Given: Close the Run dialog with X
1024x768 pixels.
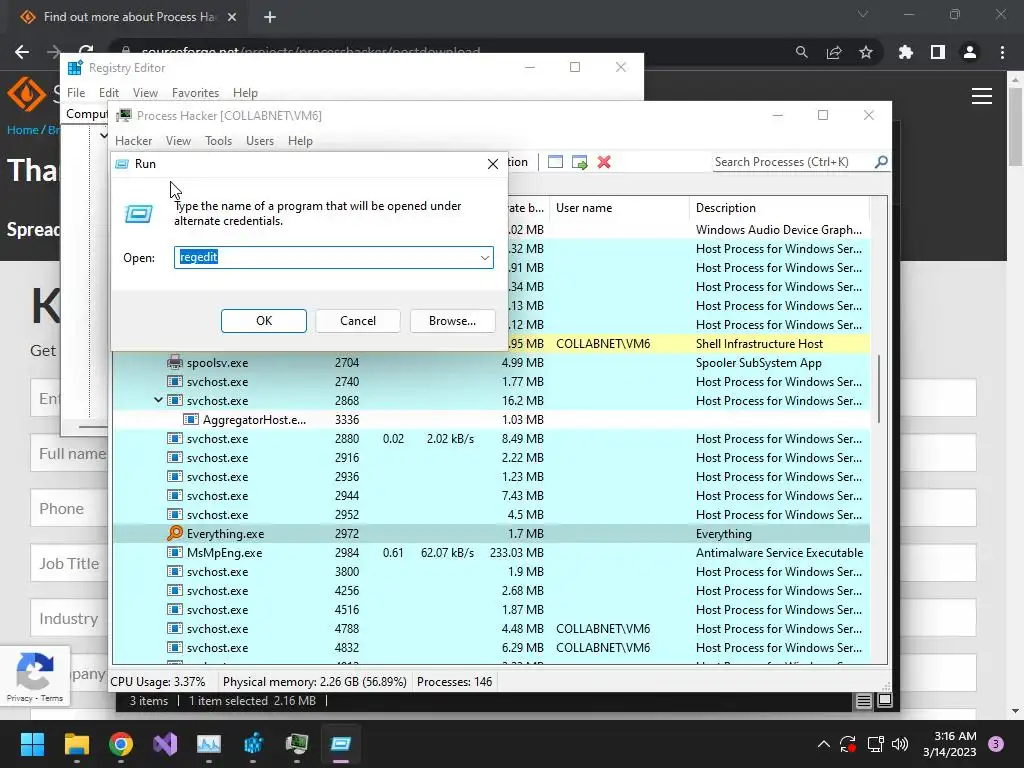Looking at the screenshot, I should coord(493,164).
